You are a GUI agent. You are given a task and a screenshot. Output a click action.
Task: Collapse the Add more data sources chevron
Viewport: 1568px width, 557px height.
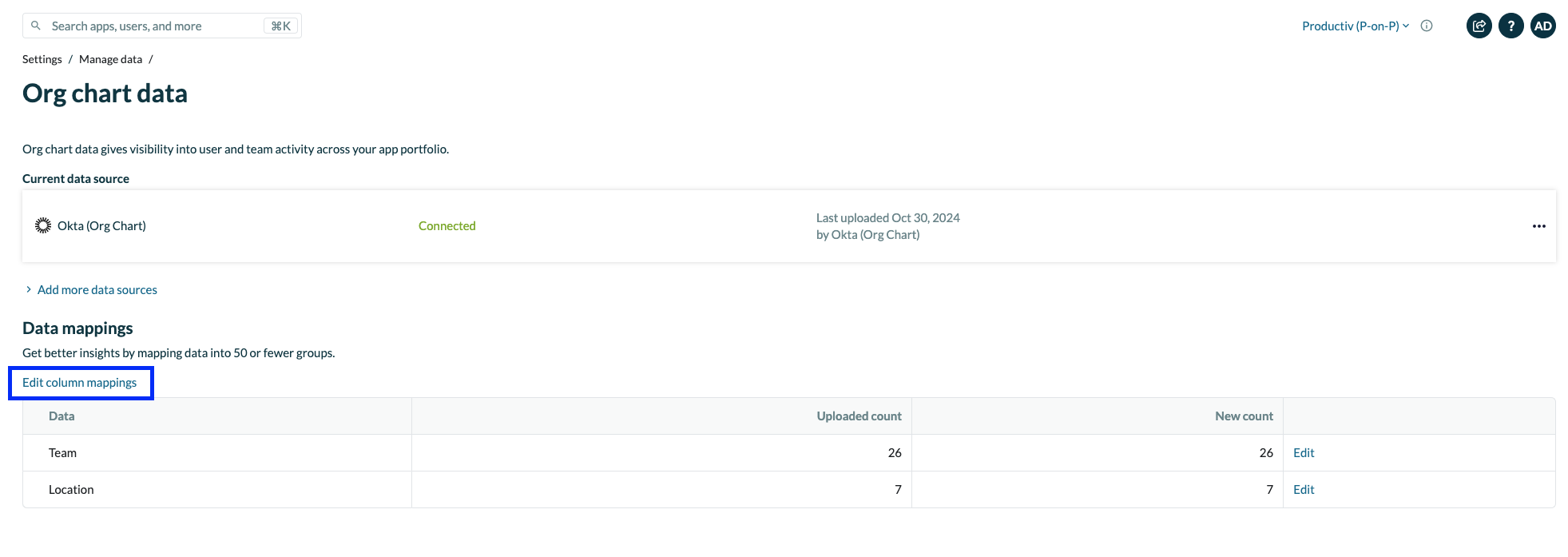29,289
